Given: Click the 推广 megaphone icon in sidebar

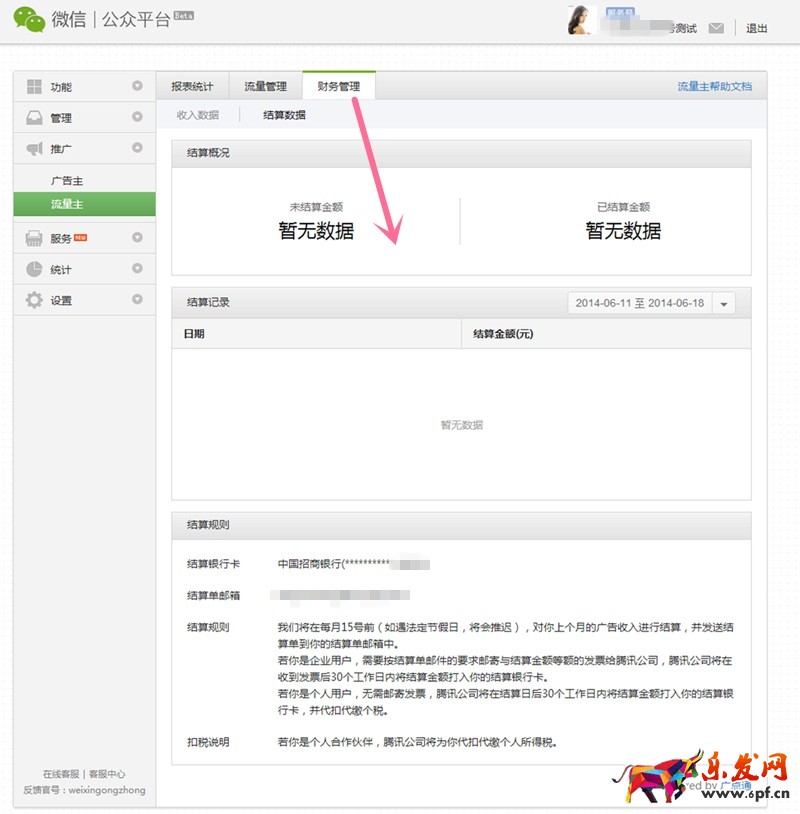Looking at the screenshot, I should click(35, 149).
